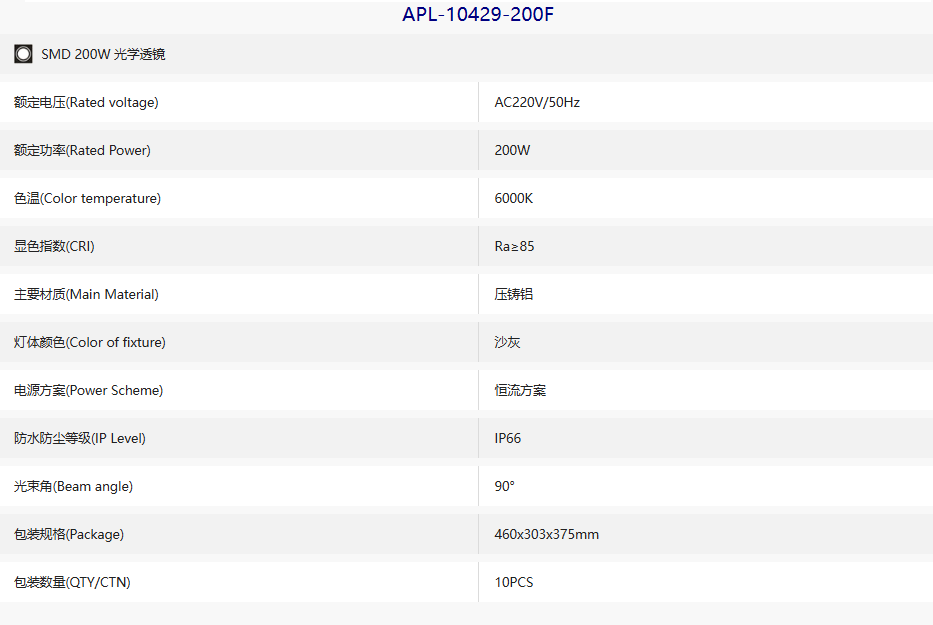
Task: Click the AC220V/50Hz value
Action: 537,102
